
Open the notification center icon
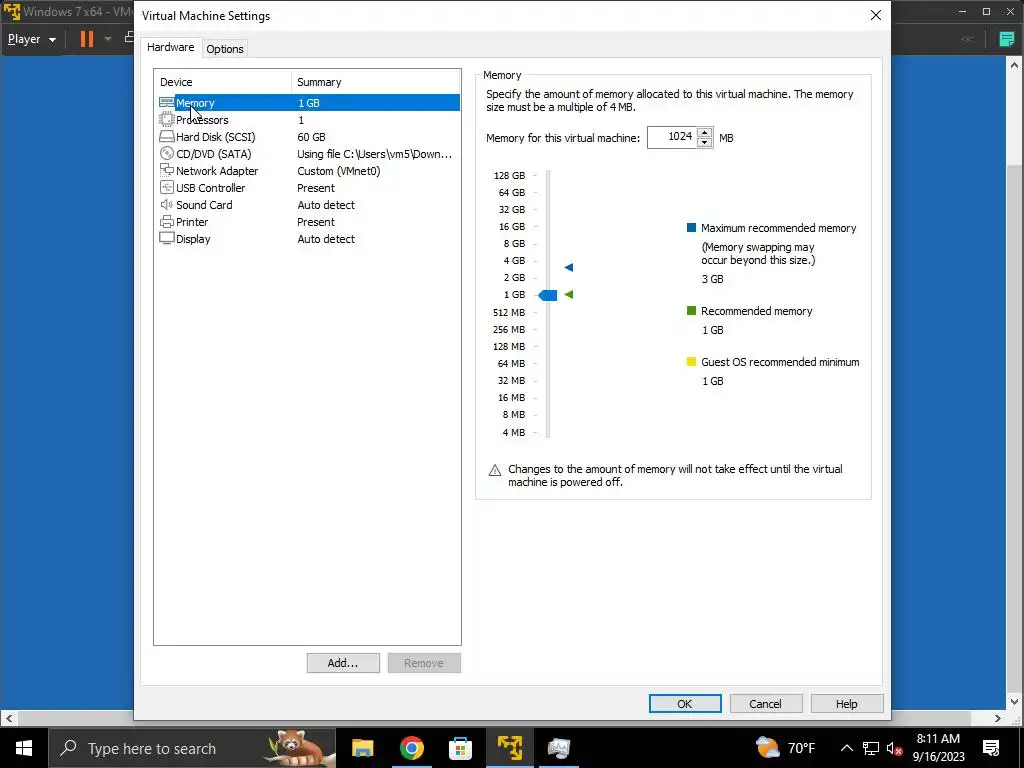(991, 748)
